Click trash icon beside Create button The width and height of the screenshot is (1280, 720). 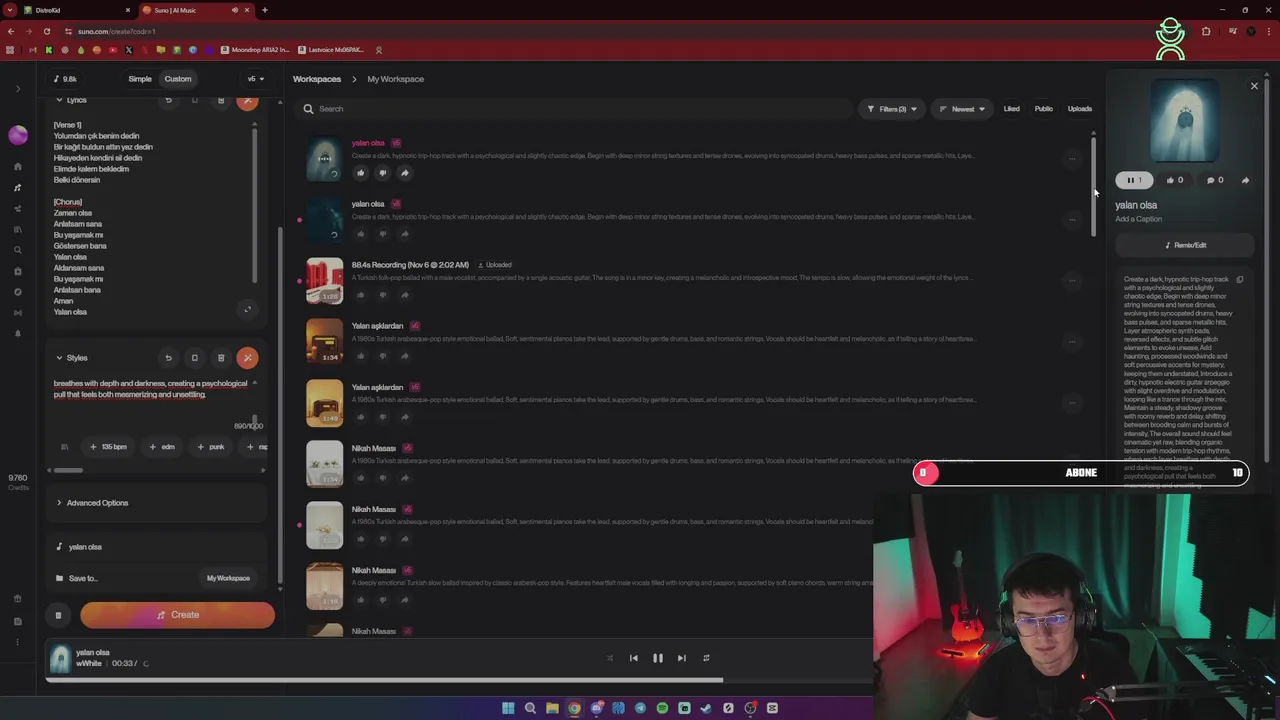[x=58, y=615]
